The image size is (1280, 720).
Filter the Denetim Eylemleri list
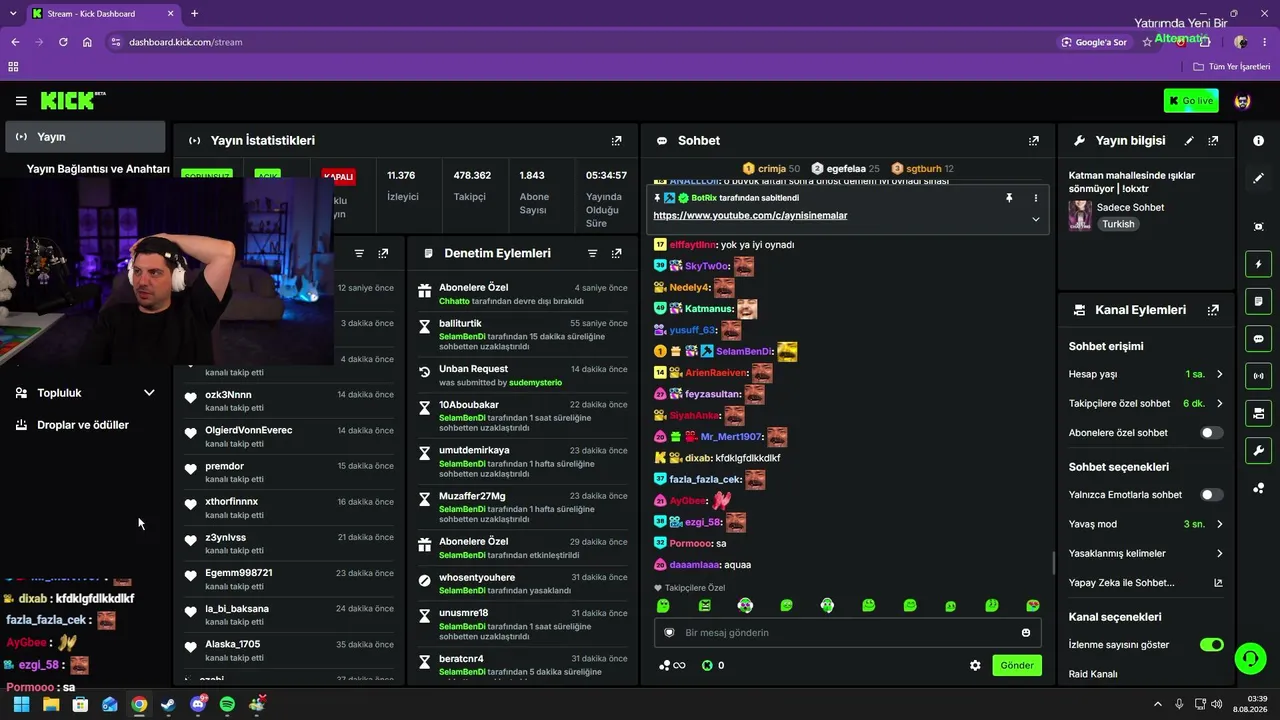(592, 254)
